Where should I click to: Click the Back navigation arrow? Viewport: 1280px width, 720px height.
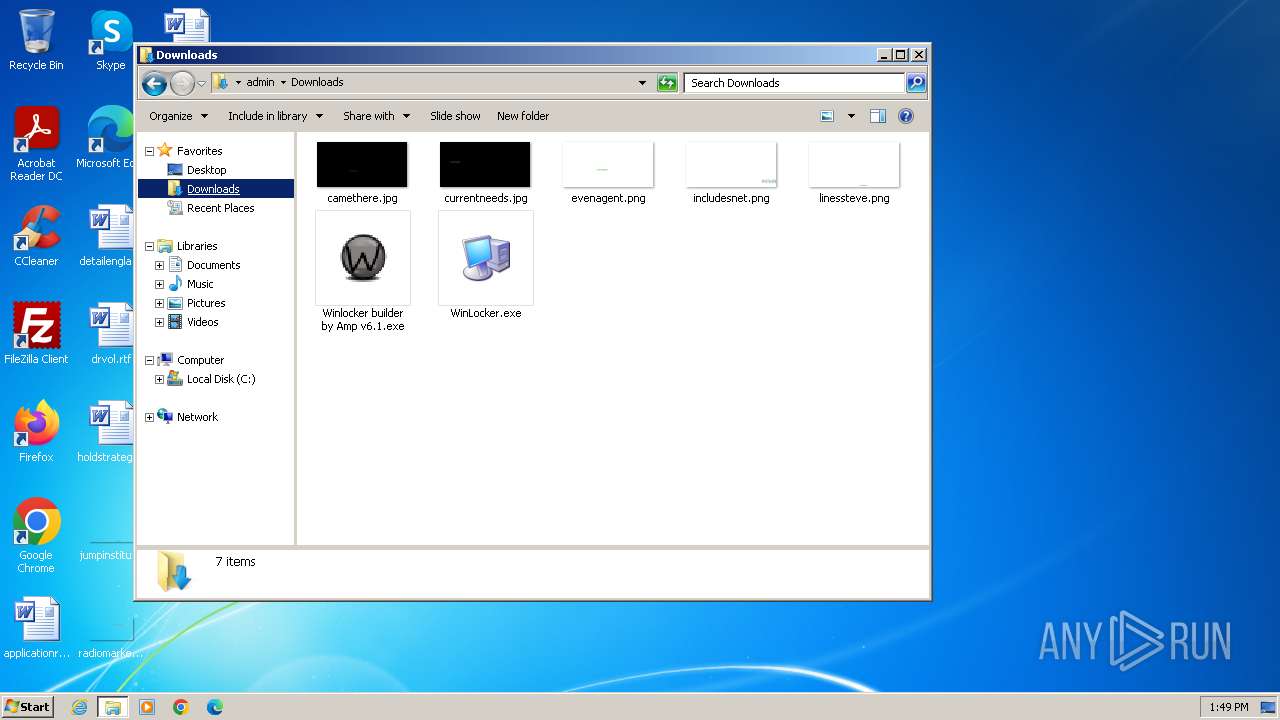(x=154, y=83)
